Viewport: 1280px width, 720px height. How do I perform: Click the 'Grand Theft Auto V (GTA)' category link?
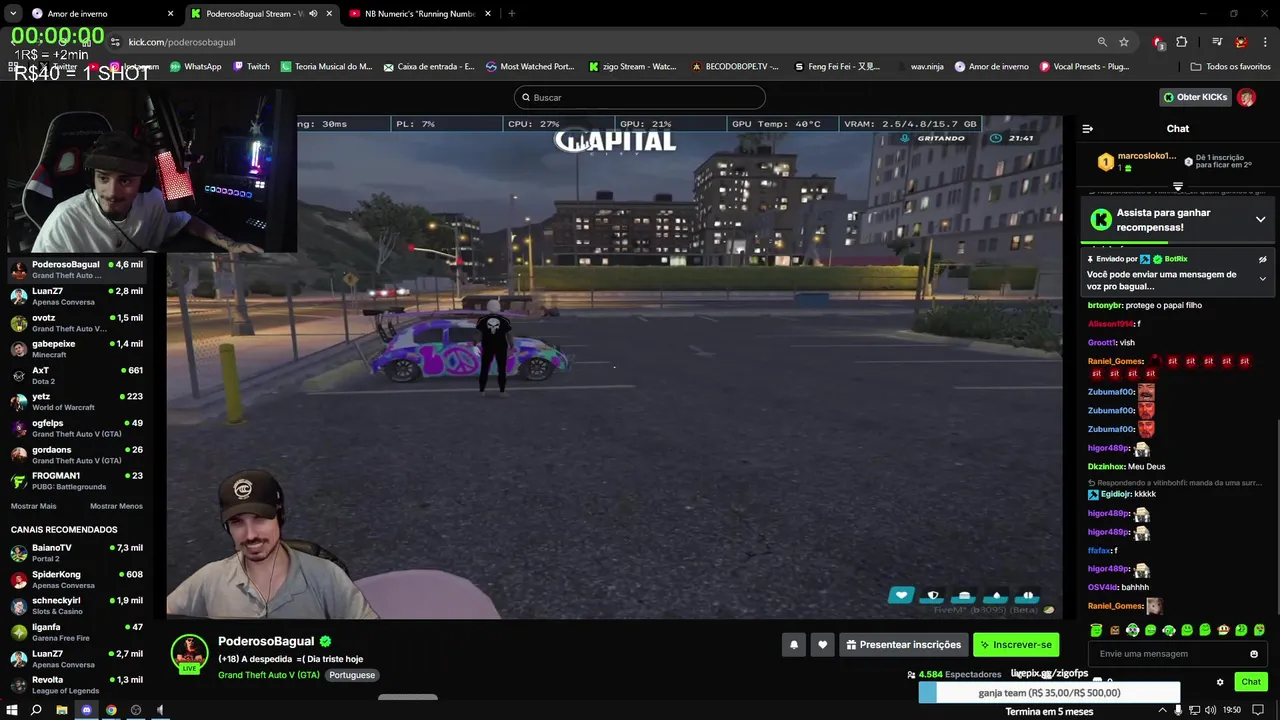269,675
